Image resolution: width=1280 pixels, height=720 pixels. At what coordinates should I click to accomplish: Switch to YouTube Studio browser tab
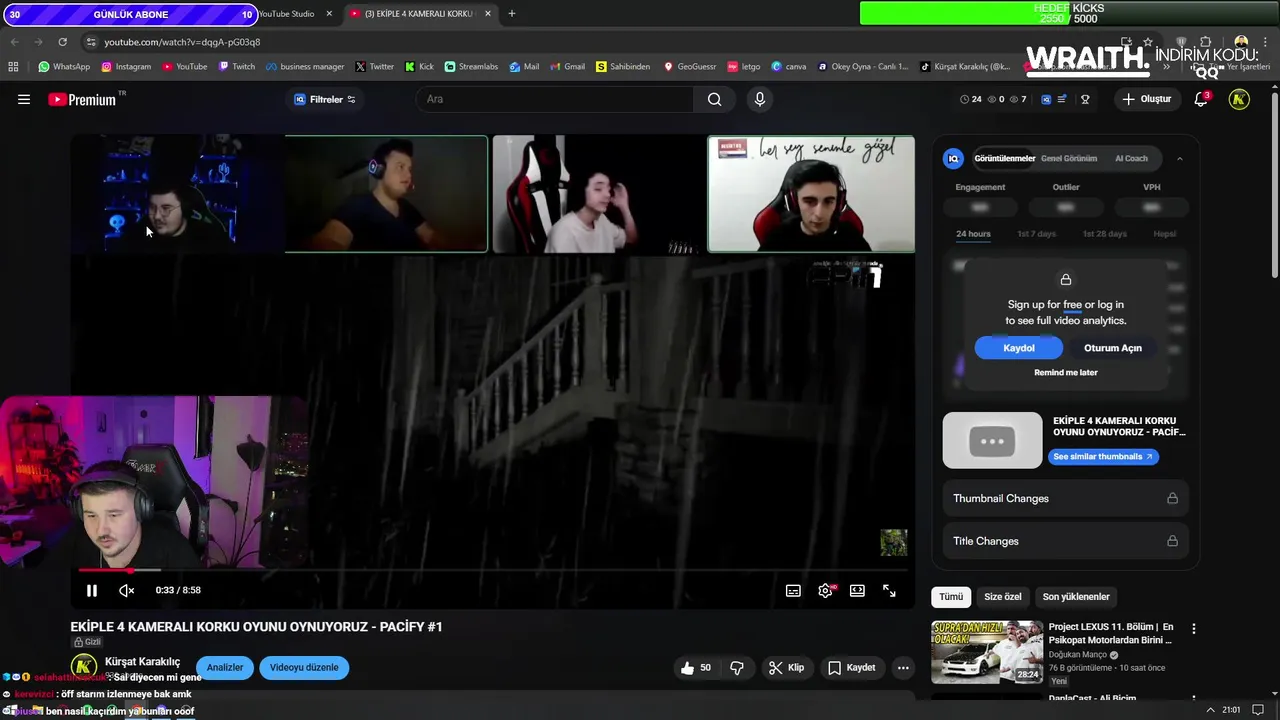click(x=286, y=14)
